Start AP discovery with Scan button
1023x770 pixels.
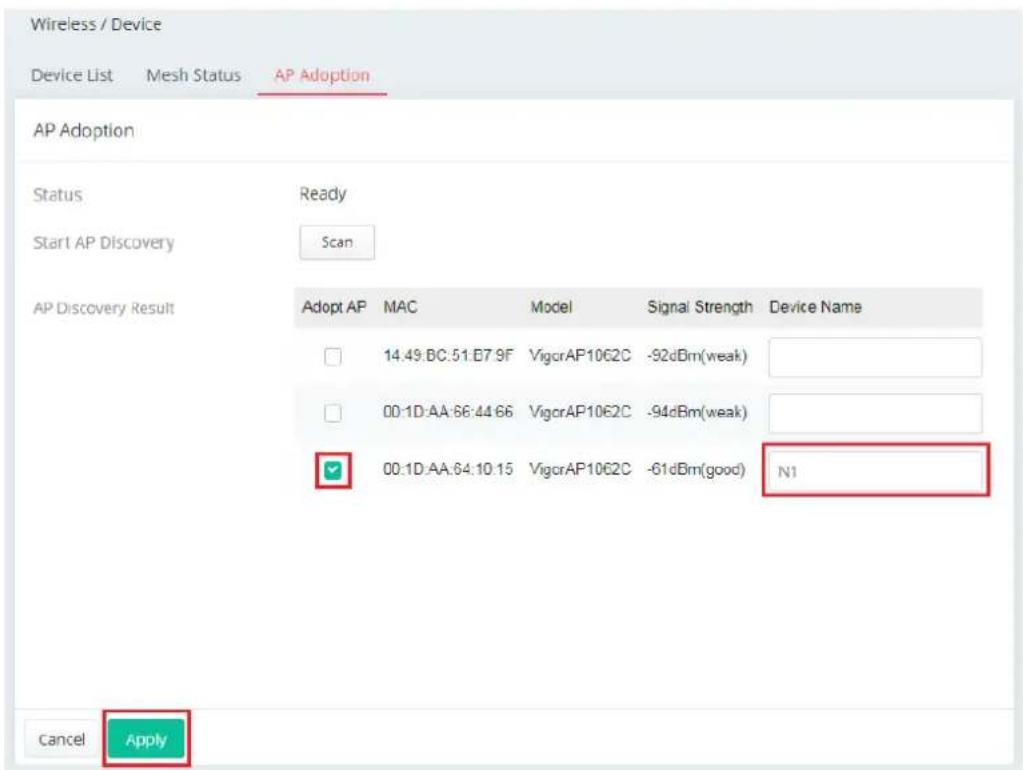[x=337, y=242]
